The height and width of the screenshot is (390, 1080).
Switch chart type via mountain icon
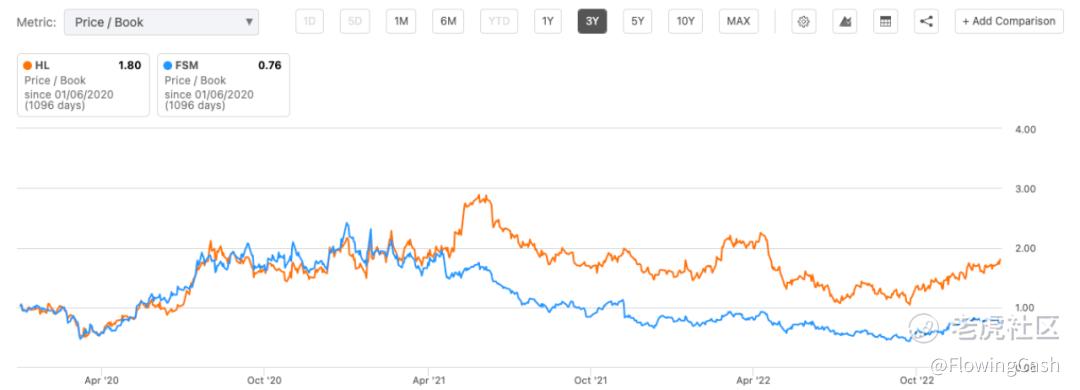(x=844, y=21)
